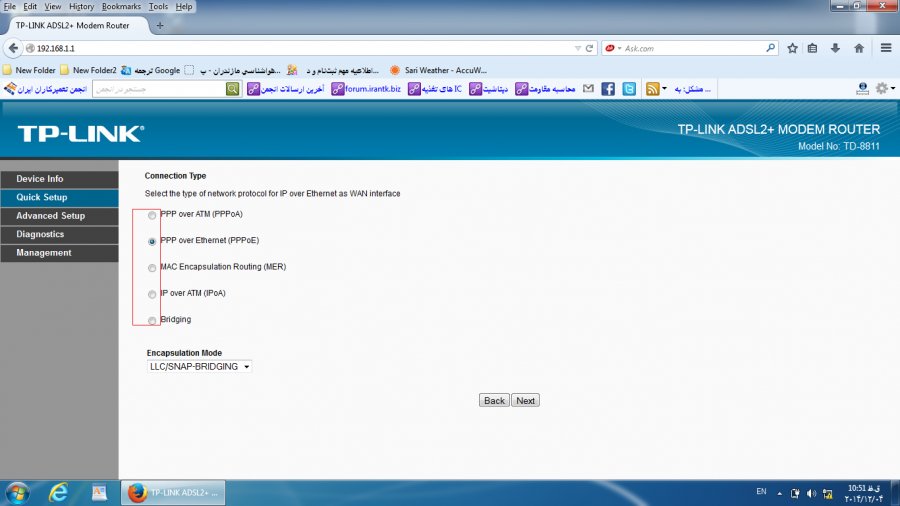The image size is (900, 506).
Task: Open the Tools menu
Action: [x=158, y=6]
